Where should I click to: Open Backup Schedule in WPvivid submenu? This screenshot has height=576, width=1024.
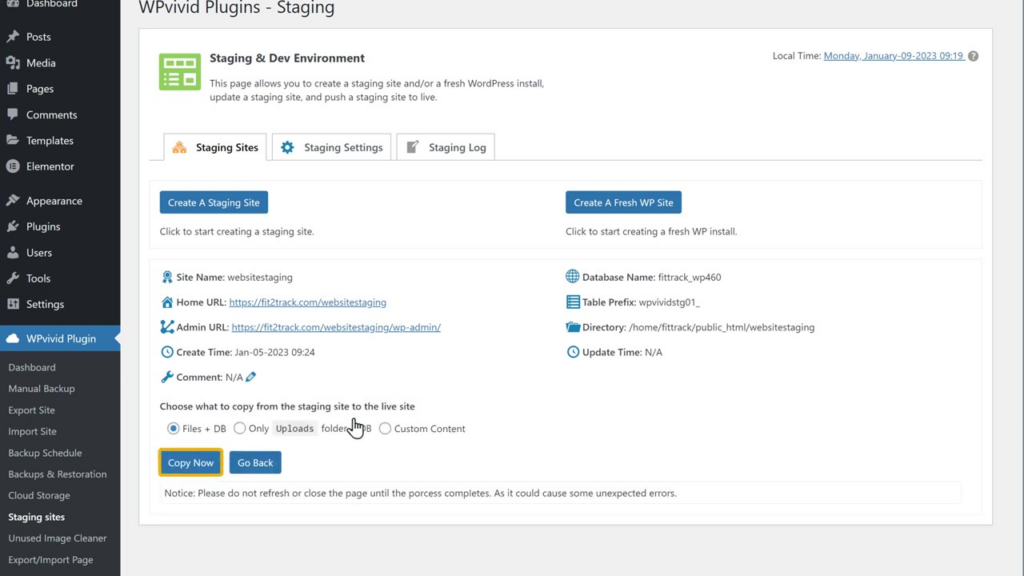[45, 453]
